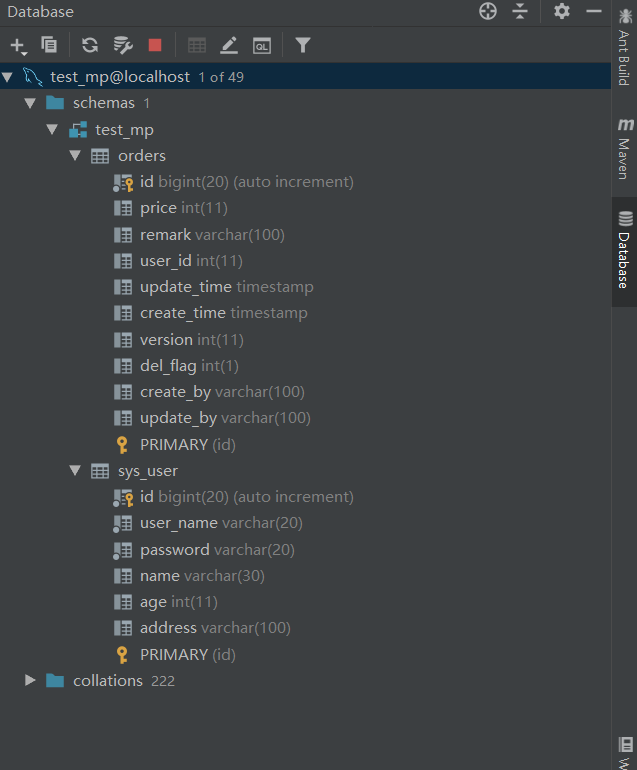The image size is (637, 770).
Task: Collapse the sys_user table node
Action: click(76, 470)
